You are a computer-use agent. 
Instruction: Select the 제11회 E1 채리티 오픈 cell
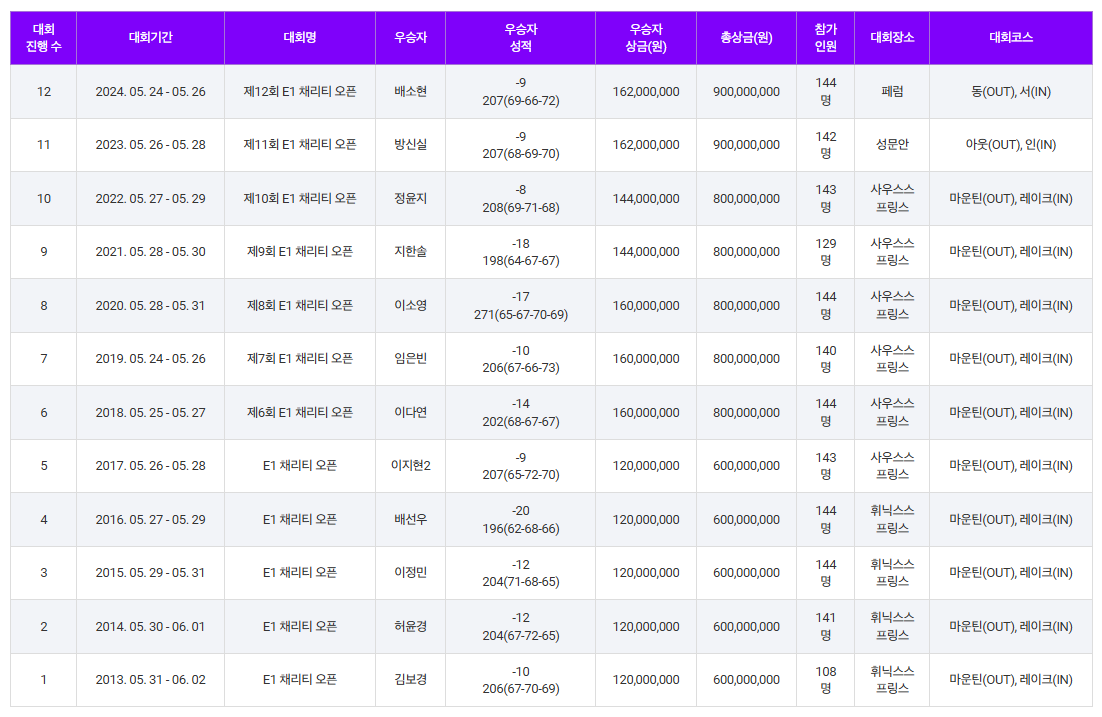click(300, 145)
